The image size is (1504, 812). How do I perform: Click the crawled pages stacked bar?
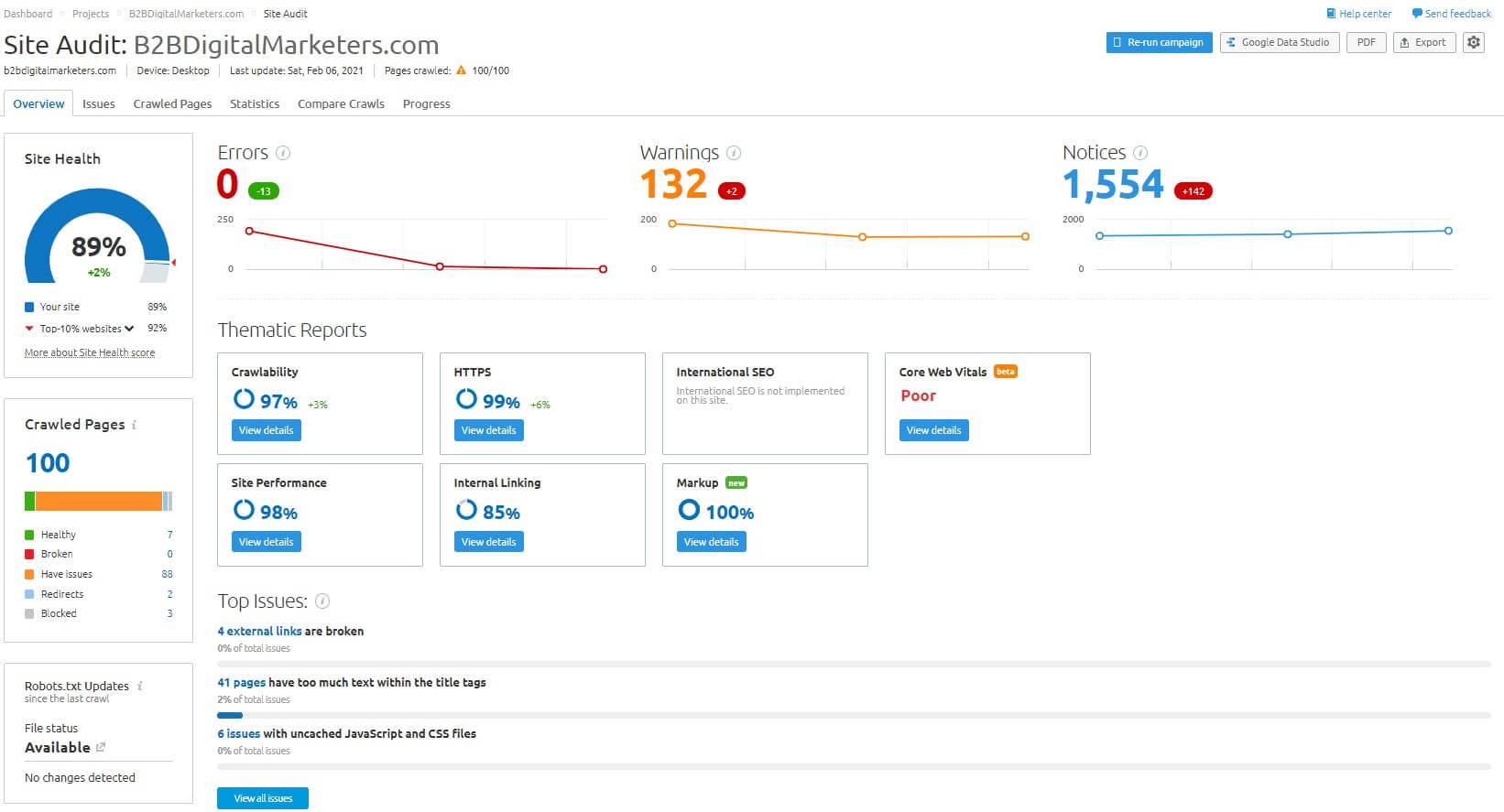point(98,501)
